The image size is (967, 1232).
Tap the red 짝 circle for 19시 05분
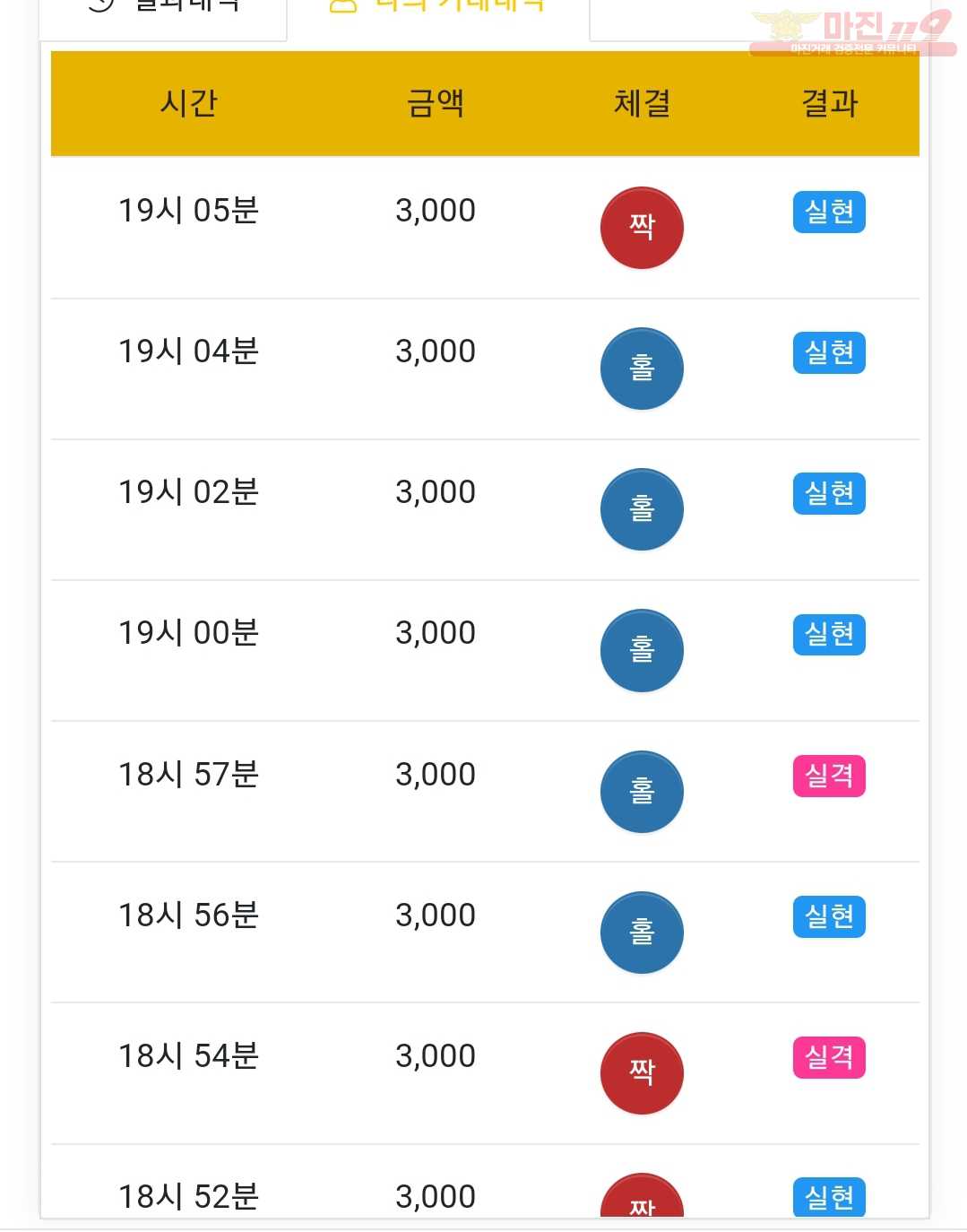[642, 228]
